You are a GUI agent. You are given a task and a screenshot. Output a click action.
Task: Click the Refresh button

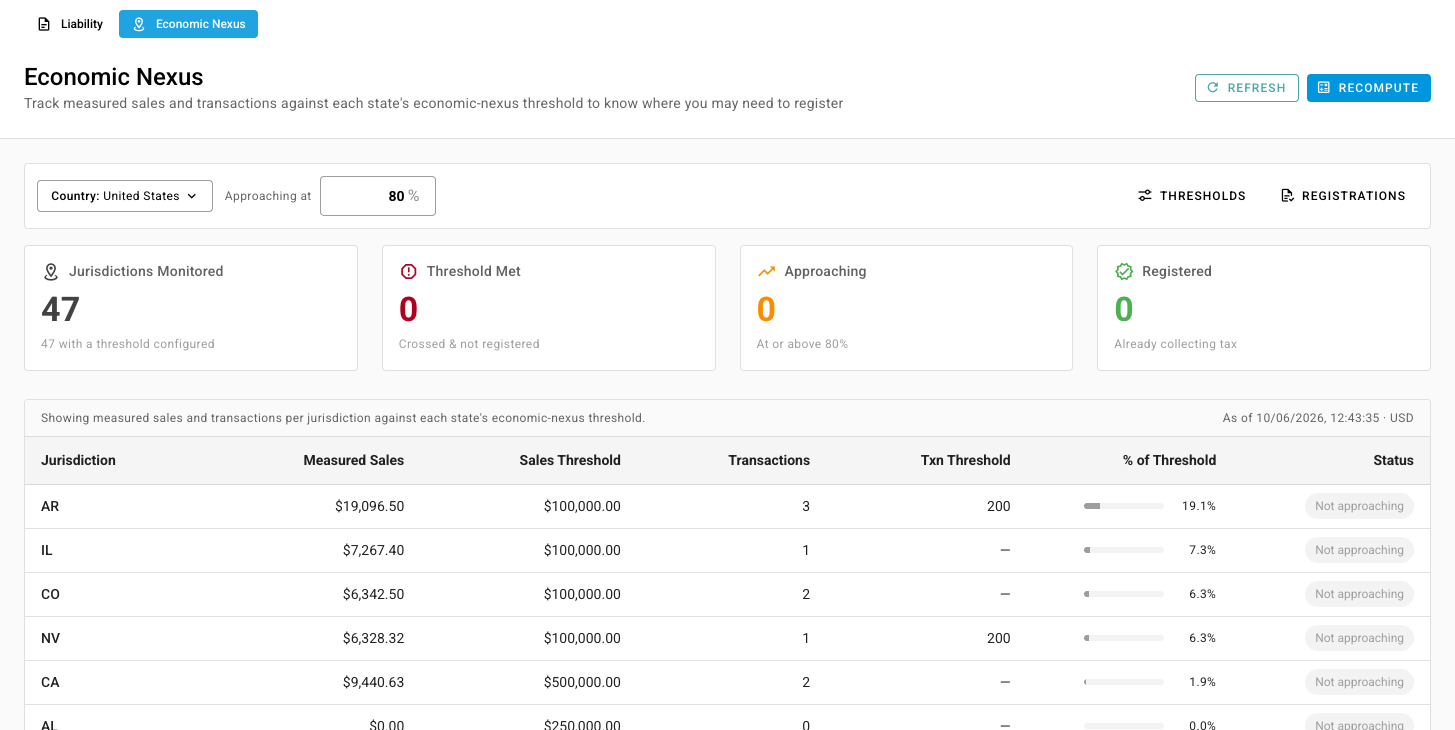pos(1247,88)
